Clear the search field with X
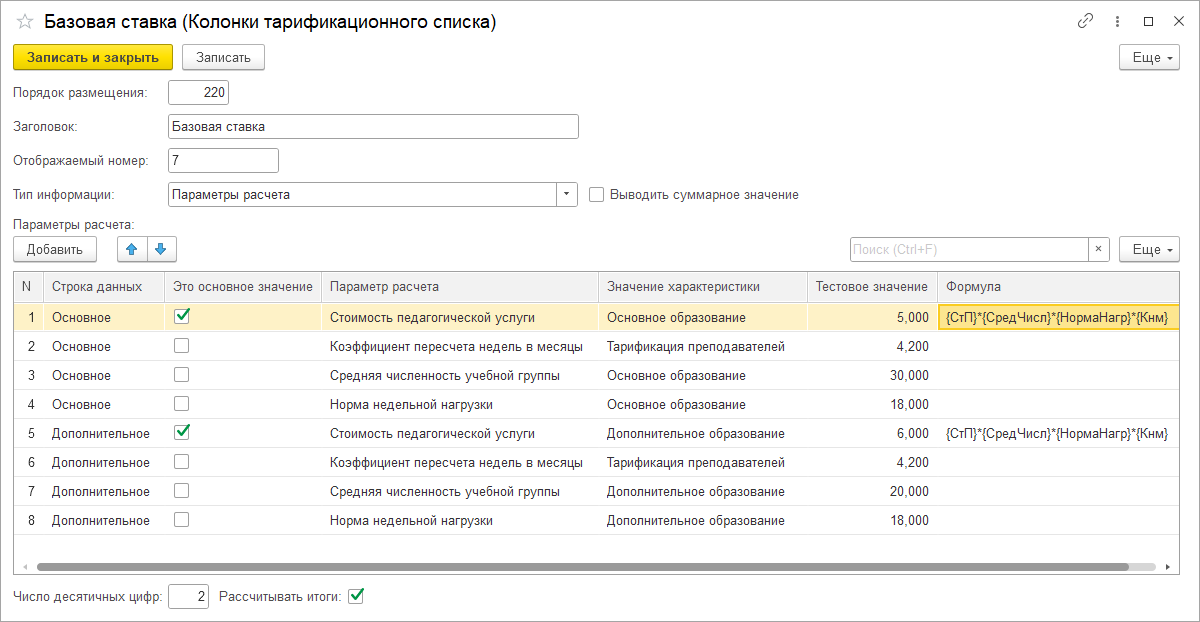This screenshot has height=622, width=1200. 1099,249
